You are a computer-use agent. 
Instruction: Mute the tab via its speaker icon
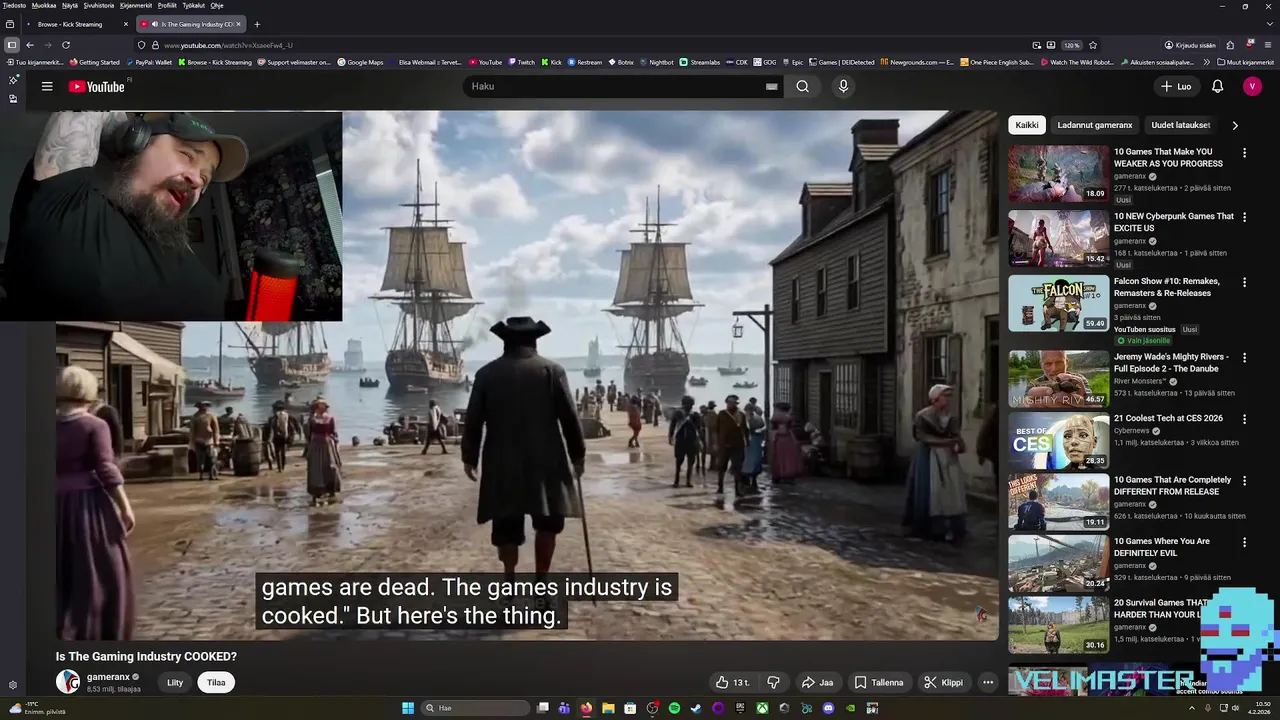[154, 24]
